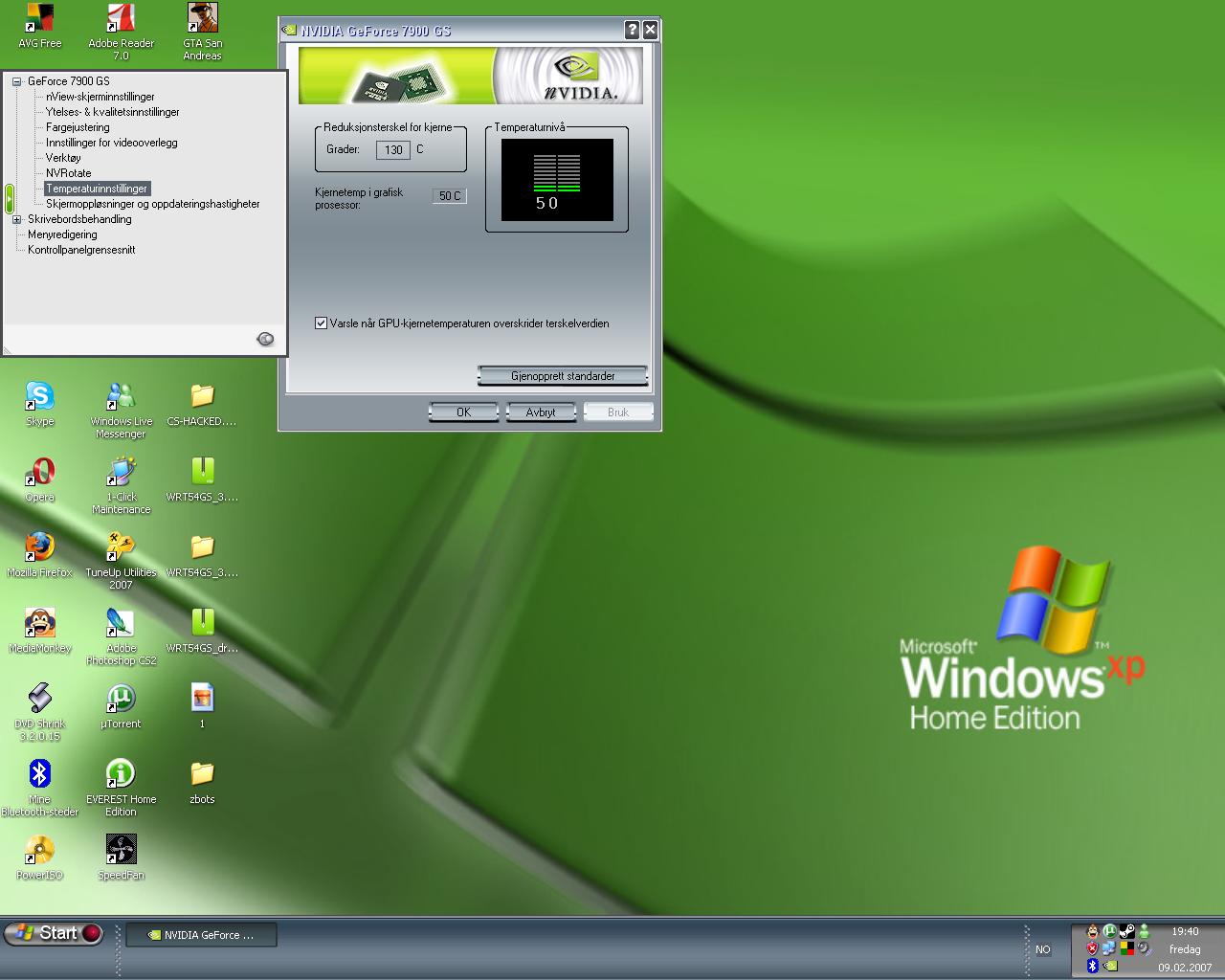Click the Bluetooth tray icon
The width and height of the screenshot is (1225, 980).
[1093, 966]
